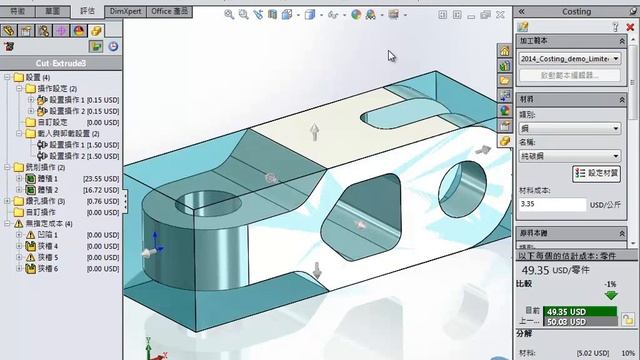This screenshot has height=360, width=640.
Task: Open the CostingManager gold coins tab icon
Action: 96,31
